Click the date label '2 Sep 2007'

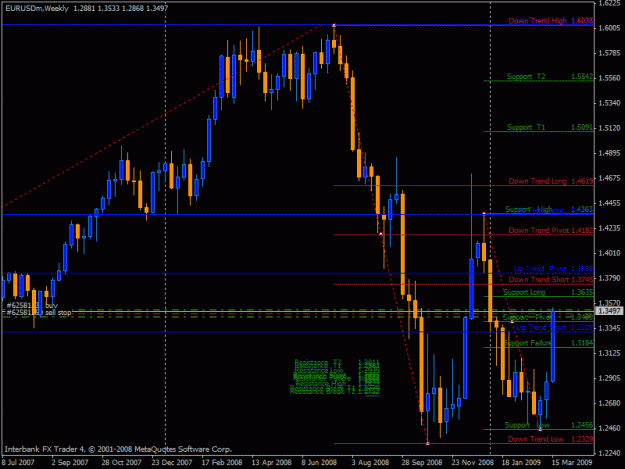point(70,462)
